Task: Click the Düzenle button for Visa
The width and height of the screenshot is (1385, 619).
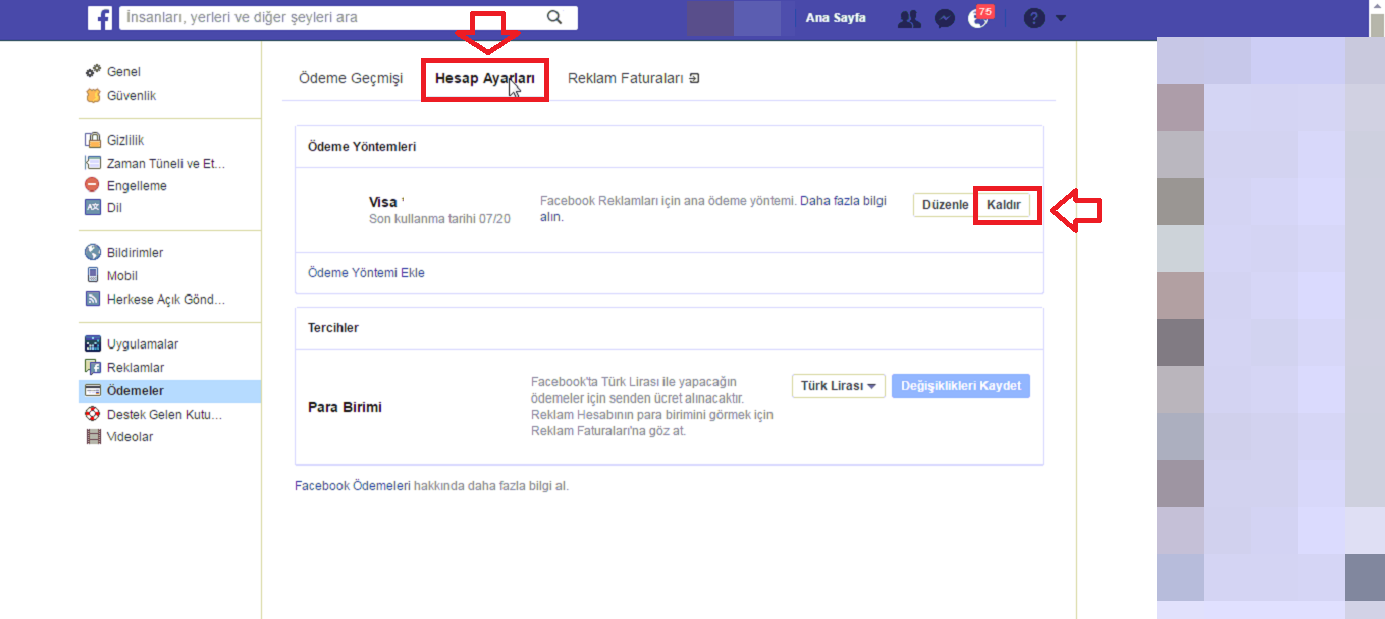Action: point(943,204)
